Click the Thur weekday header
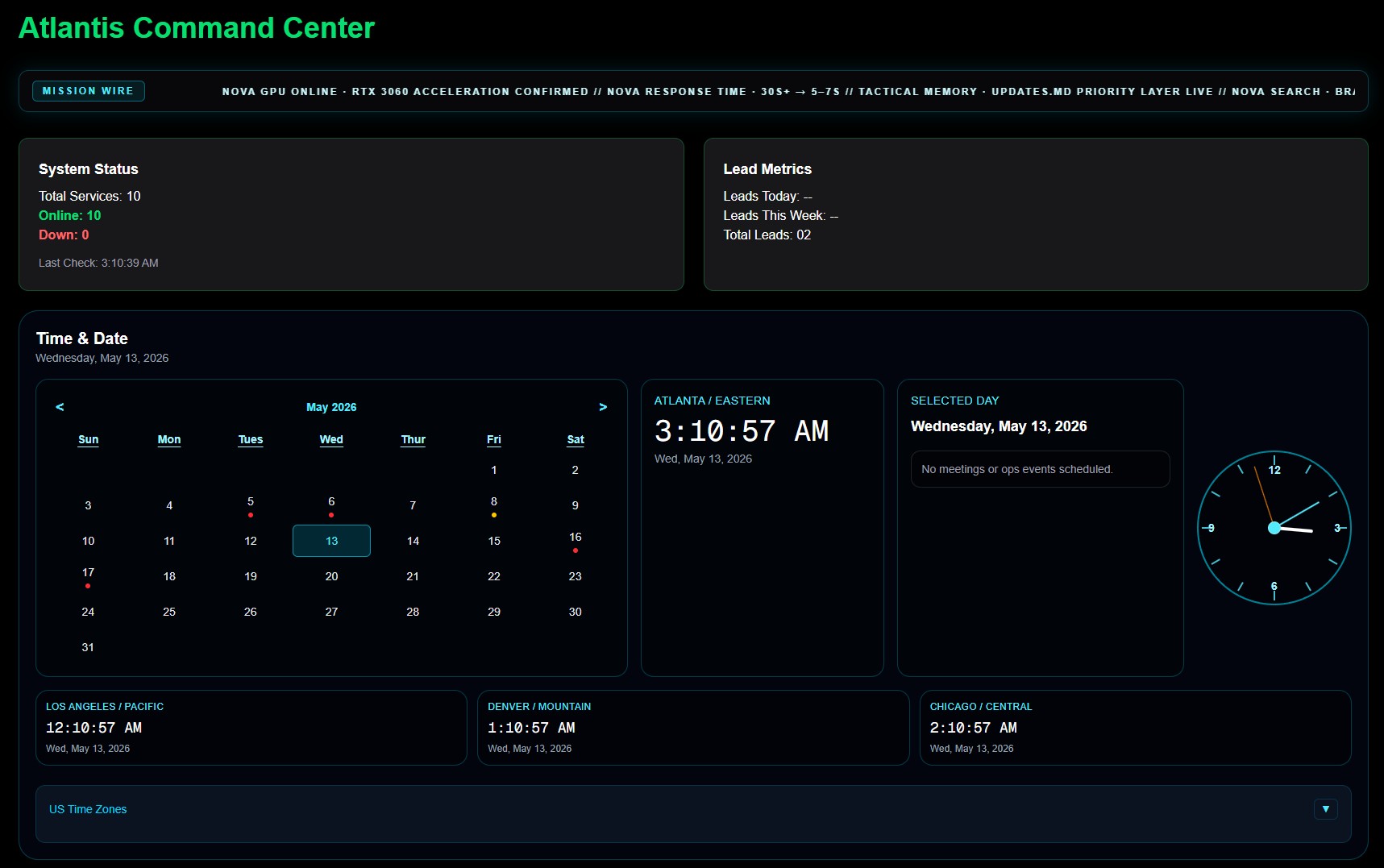 coord(413,439)
